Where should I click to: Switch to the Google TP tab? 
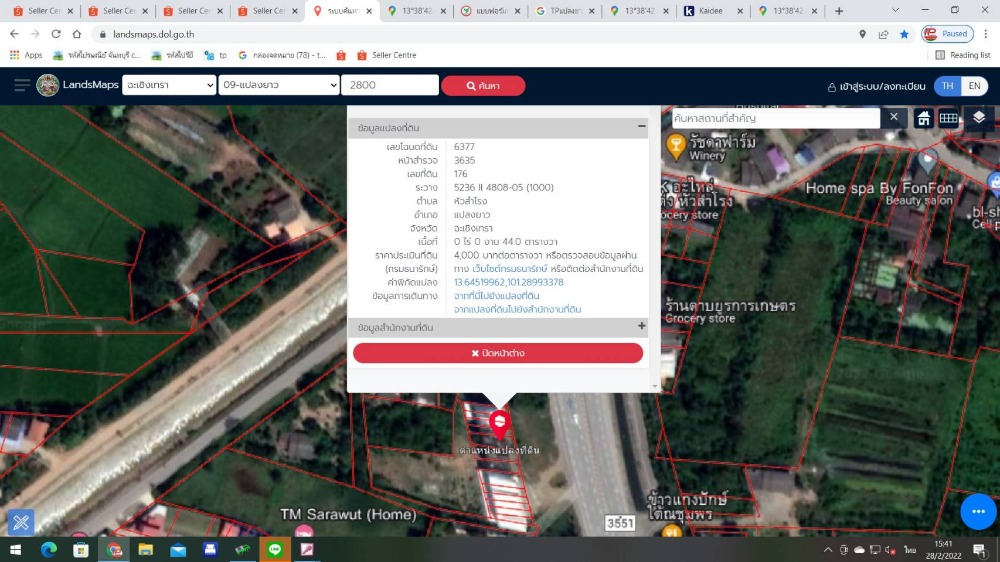tap(564, 11)
